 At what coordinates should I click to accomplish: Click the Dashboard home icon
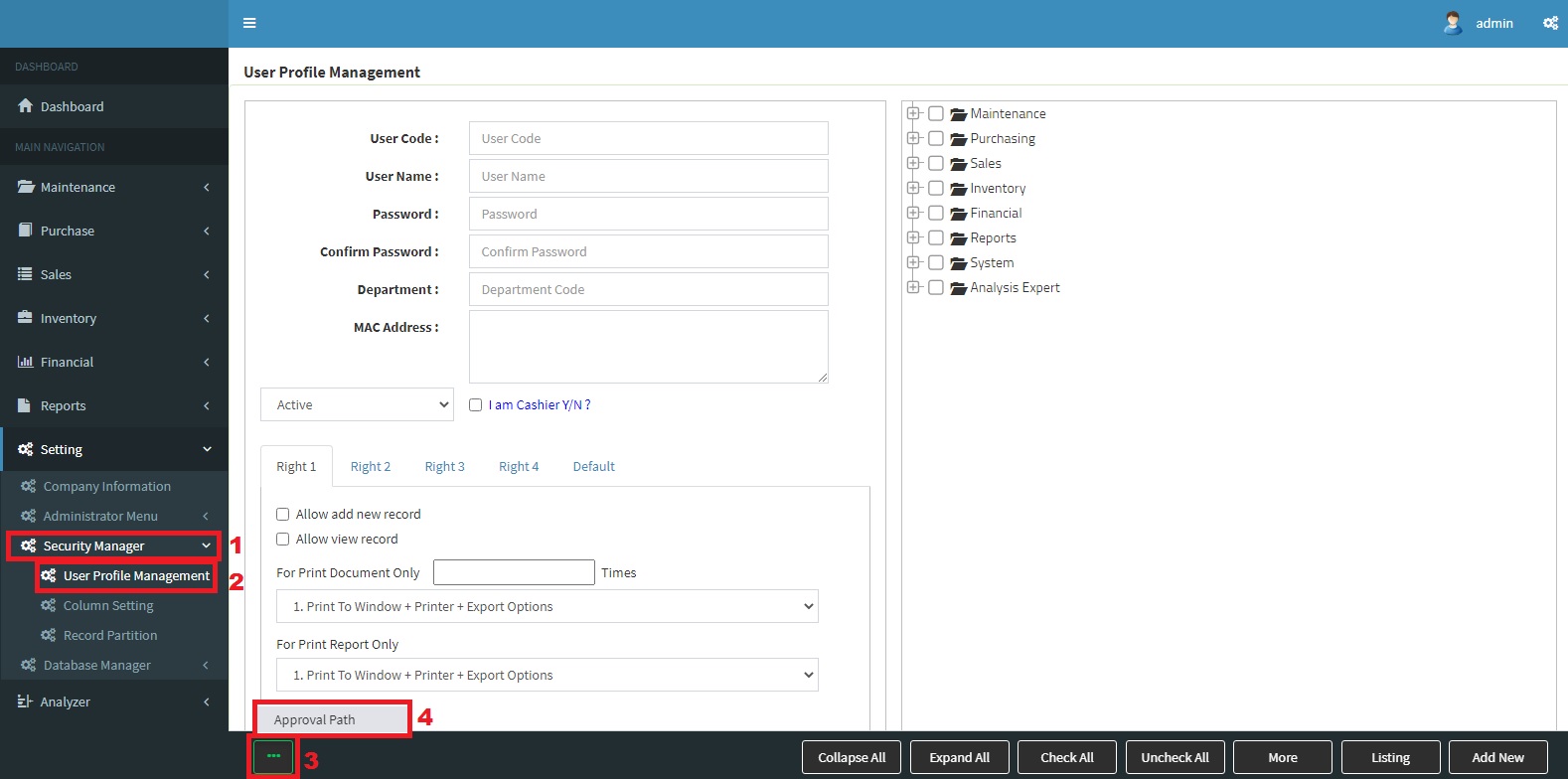(x=26, y=106)
